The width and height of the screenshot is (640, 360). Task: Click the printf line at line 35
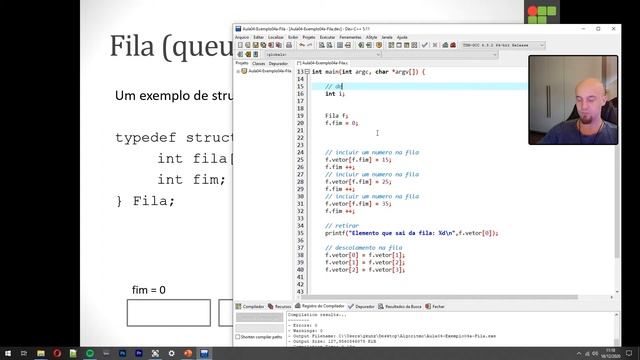point(411,233)
